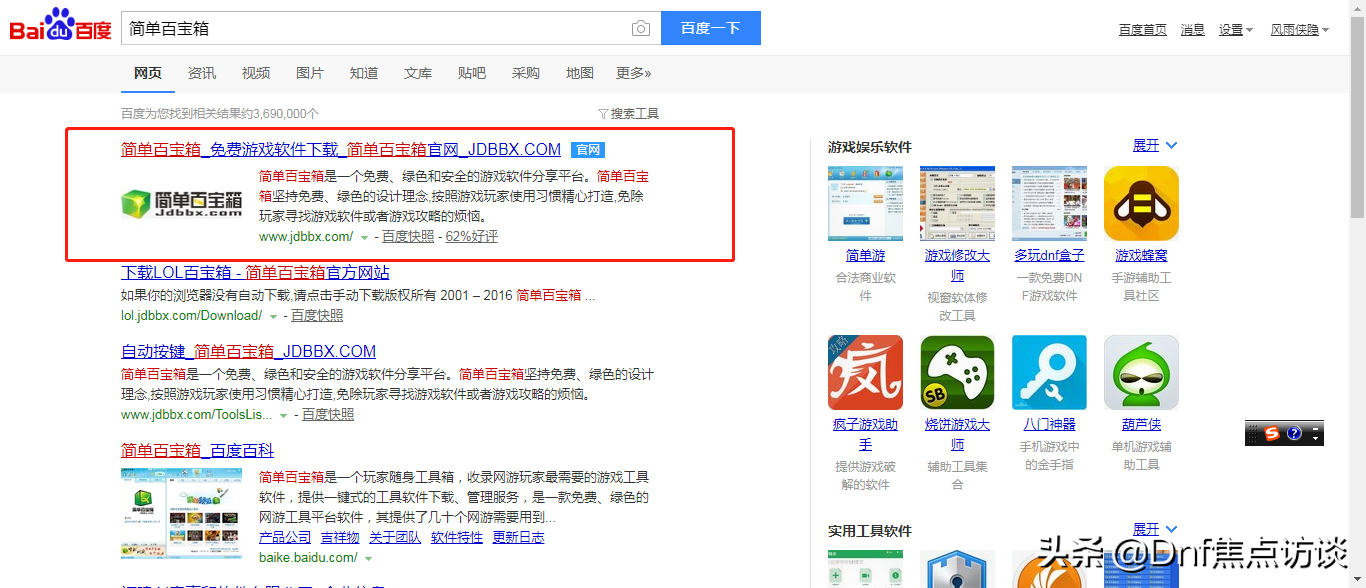
Task: Open the 关于团队 sublink
Action: coord(395,538)
